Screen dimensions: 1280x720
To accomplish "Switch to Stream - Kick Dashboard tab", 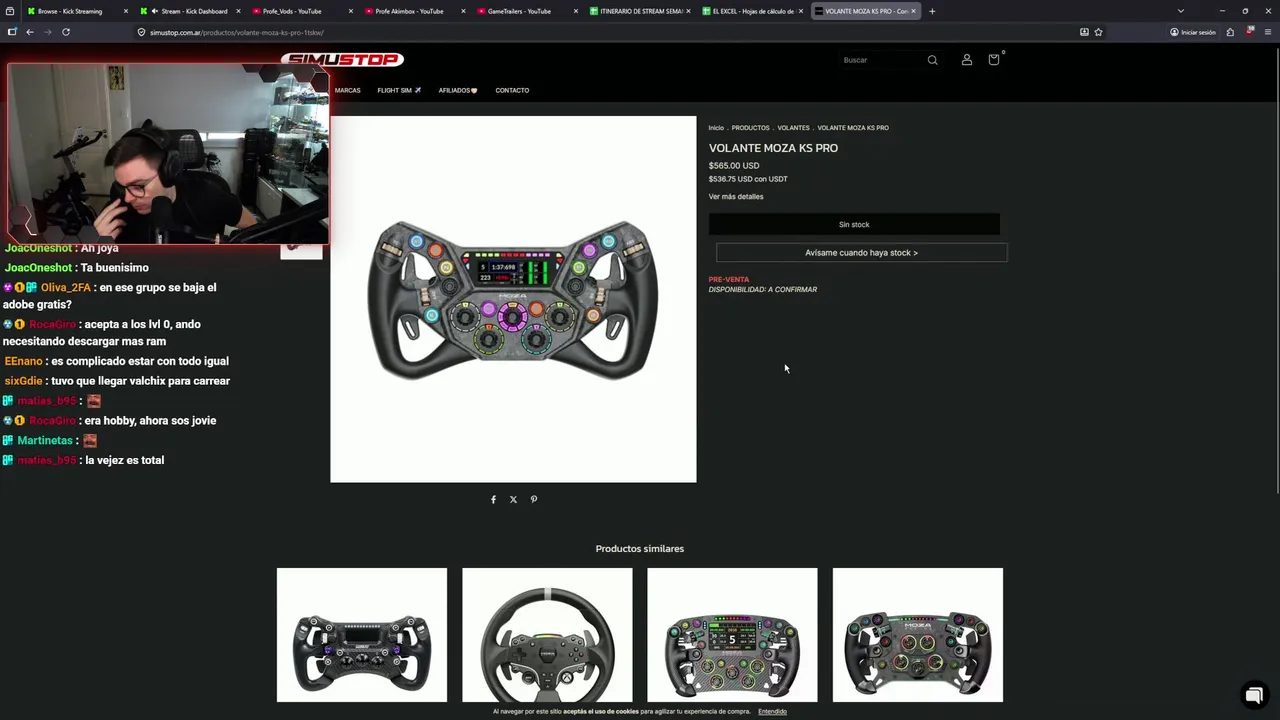I will [x=190, y=11].
